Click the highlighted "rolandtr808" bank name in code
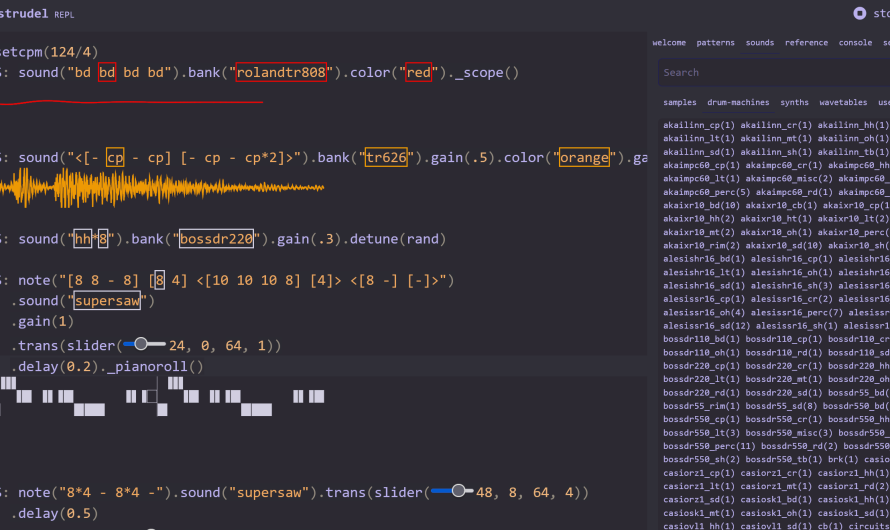 (x=286, y=73)
